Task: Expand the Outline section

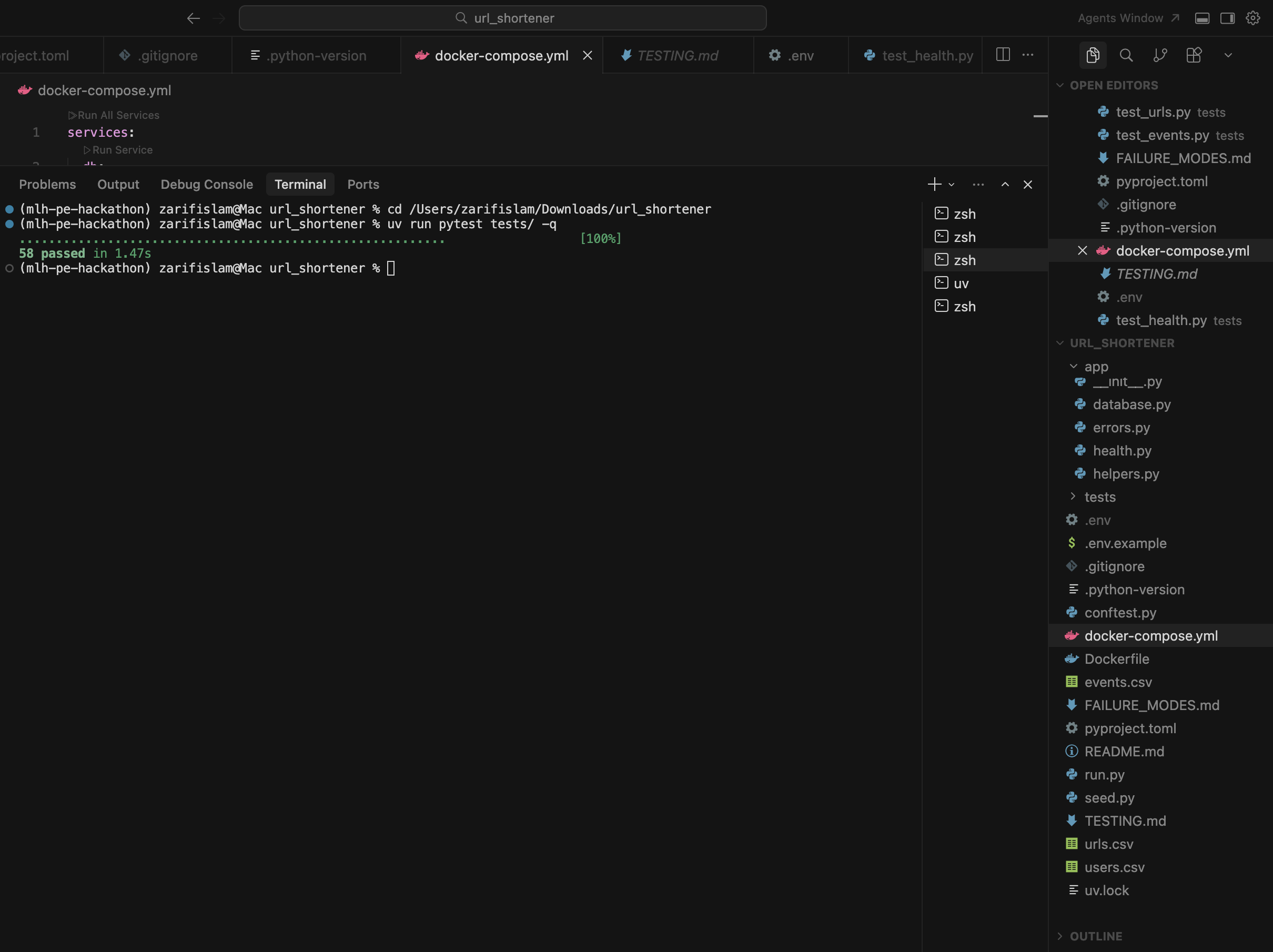Action: pos(1095,936)
